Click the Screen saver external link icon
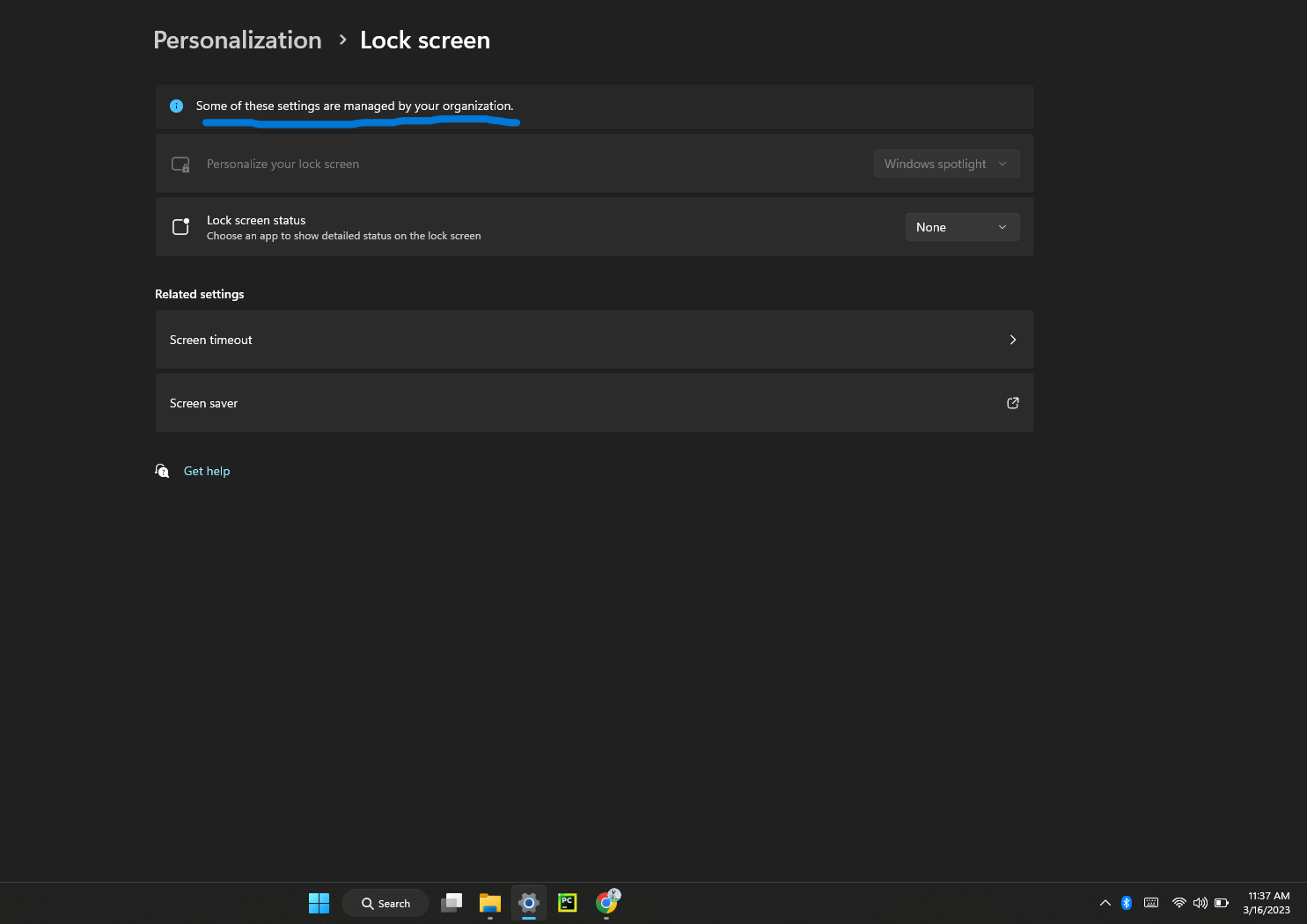The width and height of the screenshot is (1307, 924). click(x=1012, y=402)
